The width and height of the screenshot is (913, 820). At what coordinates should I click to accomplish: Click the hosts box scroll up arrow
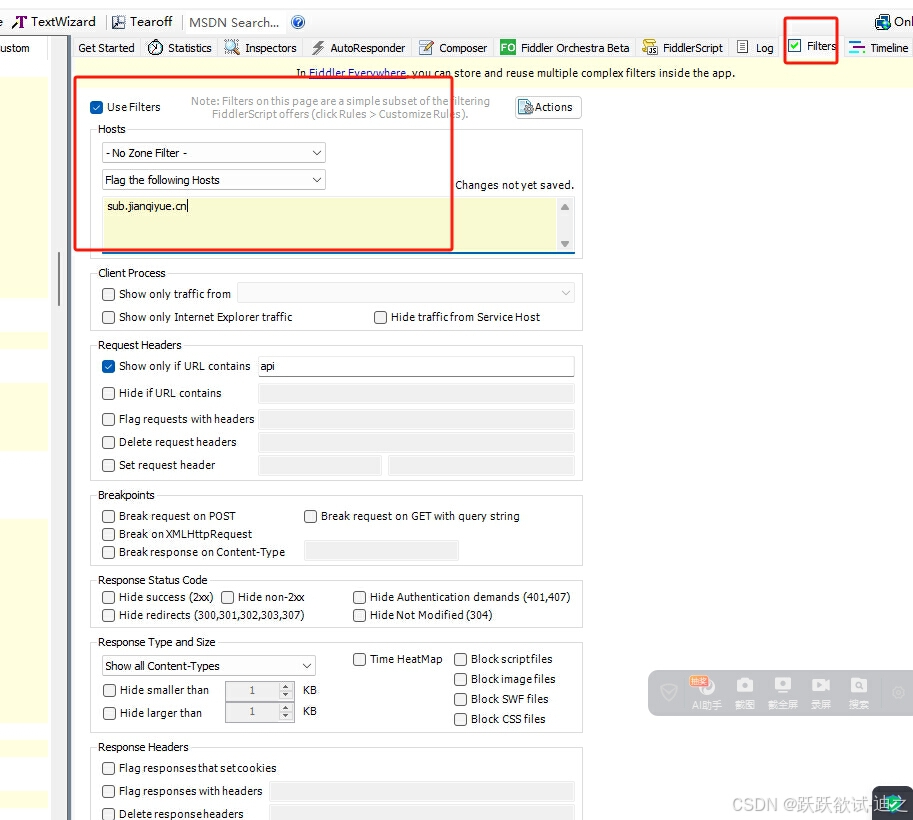(565, 207)
